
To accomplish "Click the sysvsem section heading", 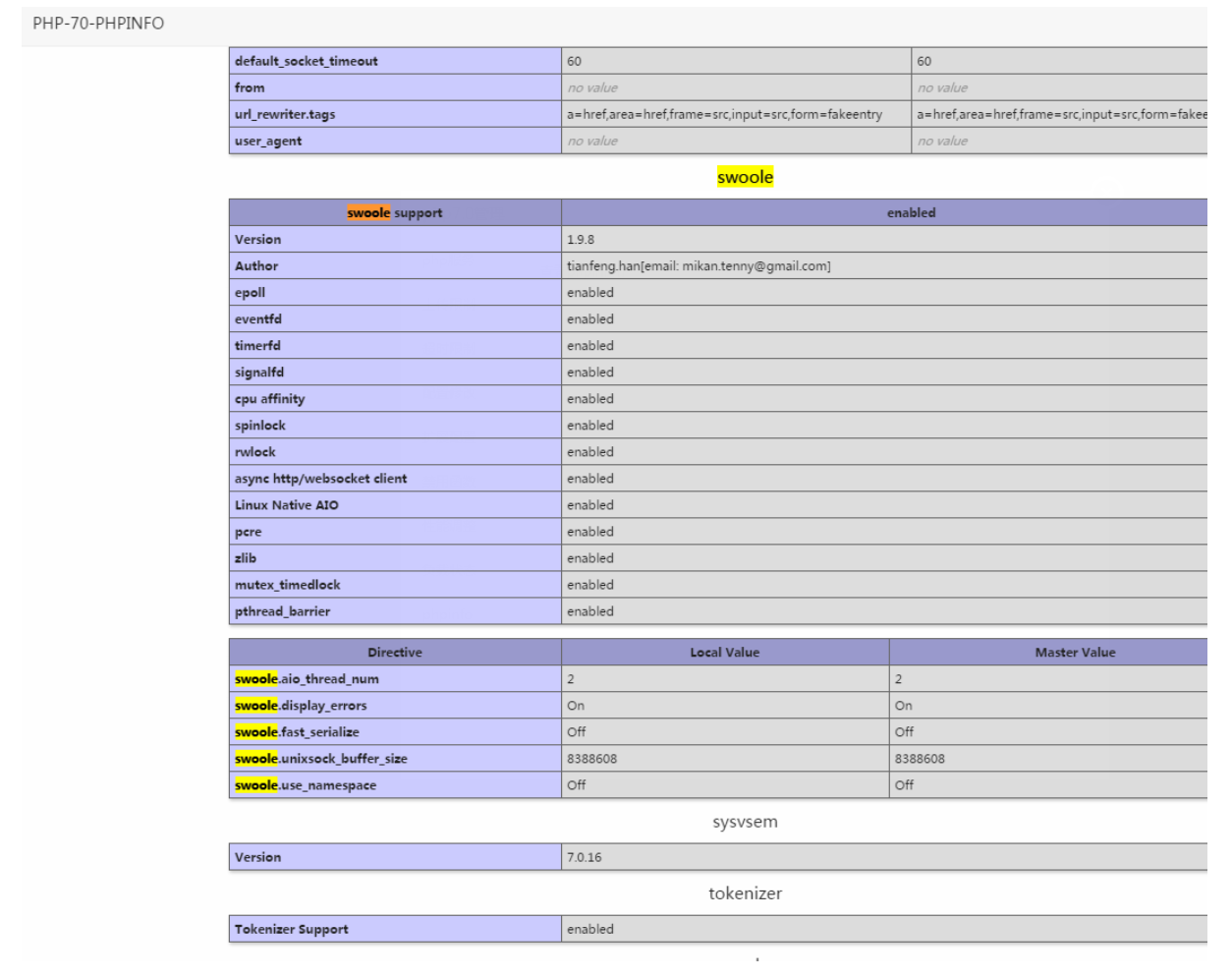I will (x=745, y=822).
